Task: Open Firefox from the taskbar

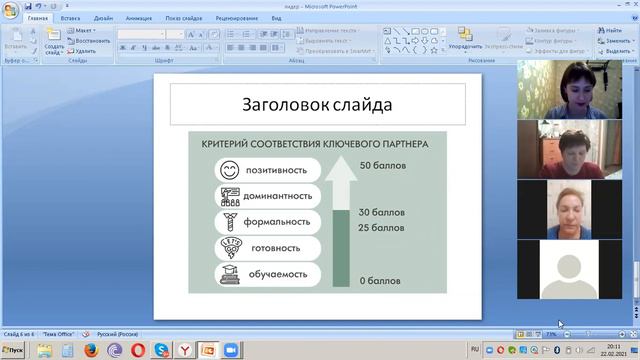Action: click(91, 350)
